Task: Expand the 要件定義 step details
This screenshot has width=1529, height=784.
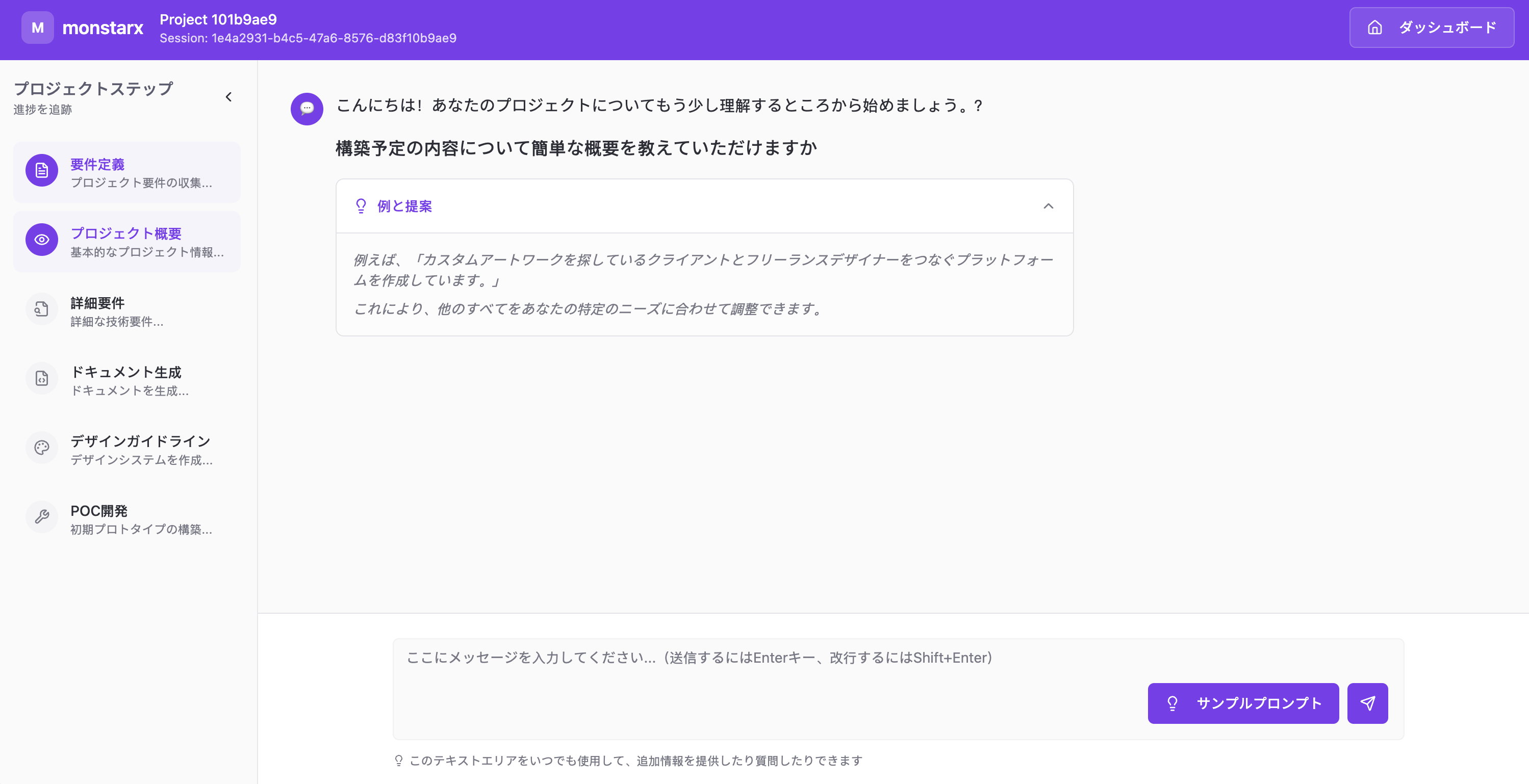Action: 126,171
